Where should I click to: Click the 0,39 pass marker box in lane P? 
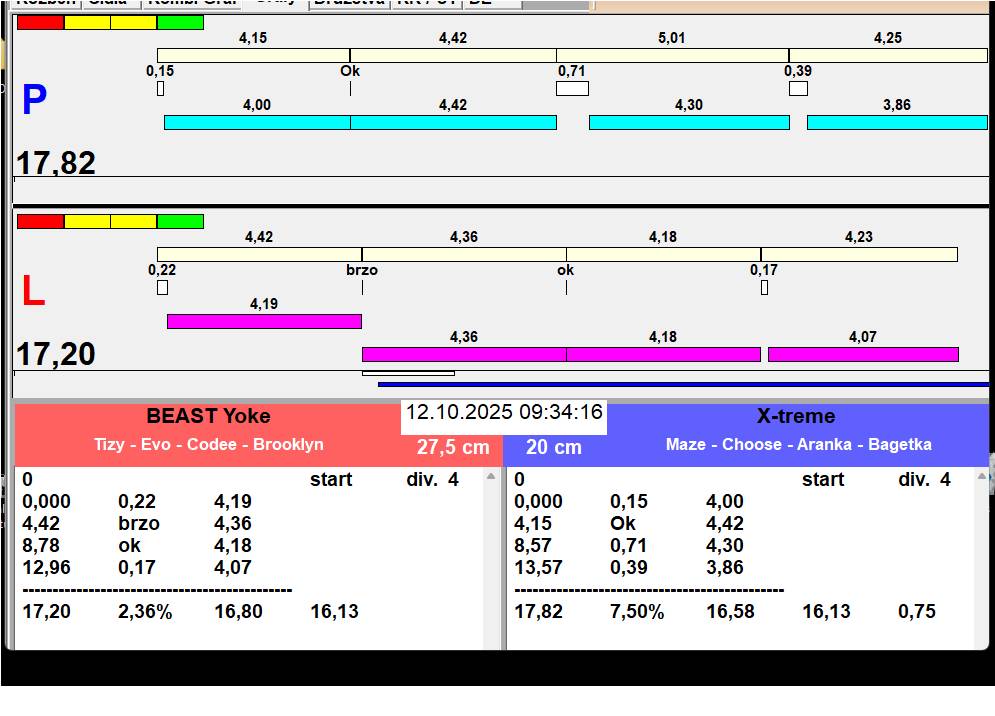tap(798, 88)
